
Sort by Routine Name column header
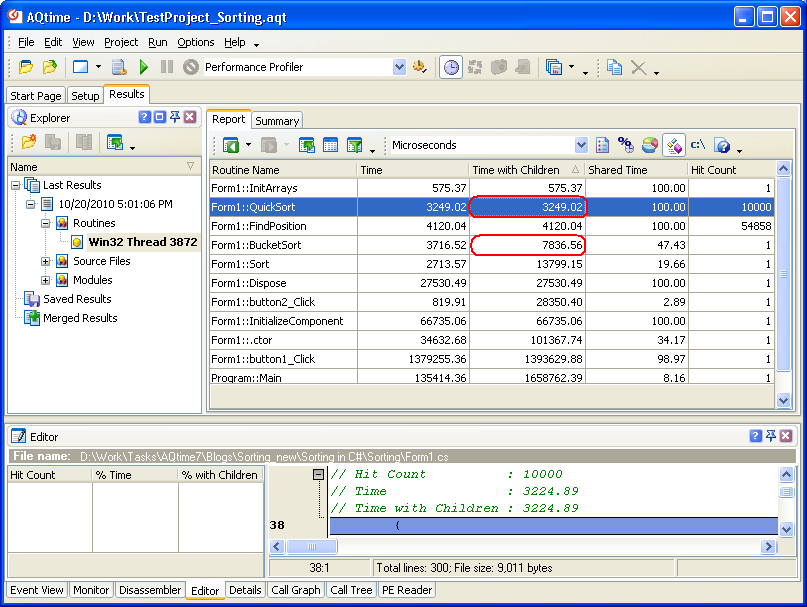pyautogui.click(x=283, y=170)
